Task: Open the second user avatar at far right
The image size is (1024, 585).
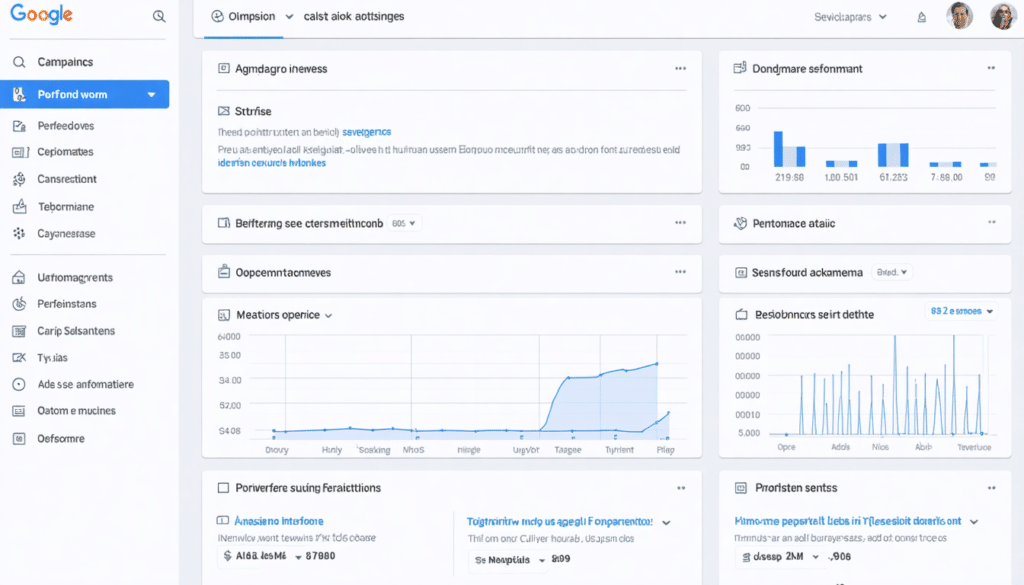Action: [1003, 16]
